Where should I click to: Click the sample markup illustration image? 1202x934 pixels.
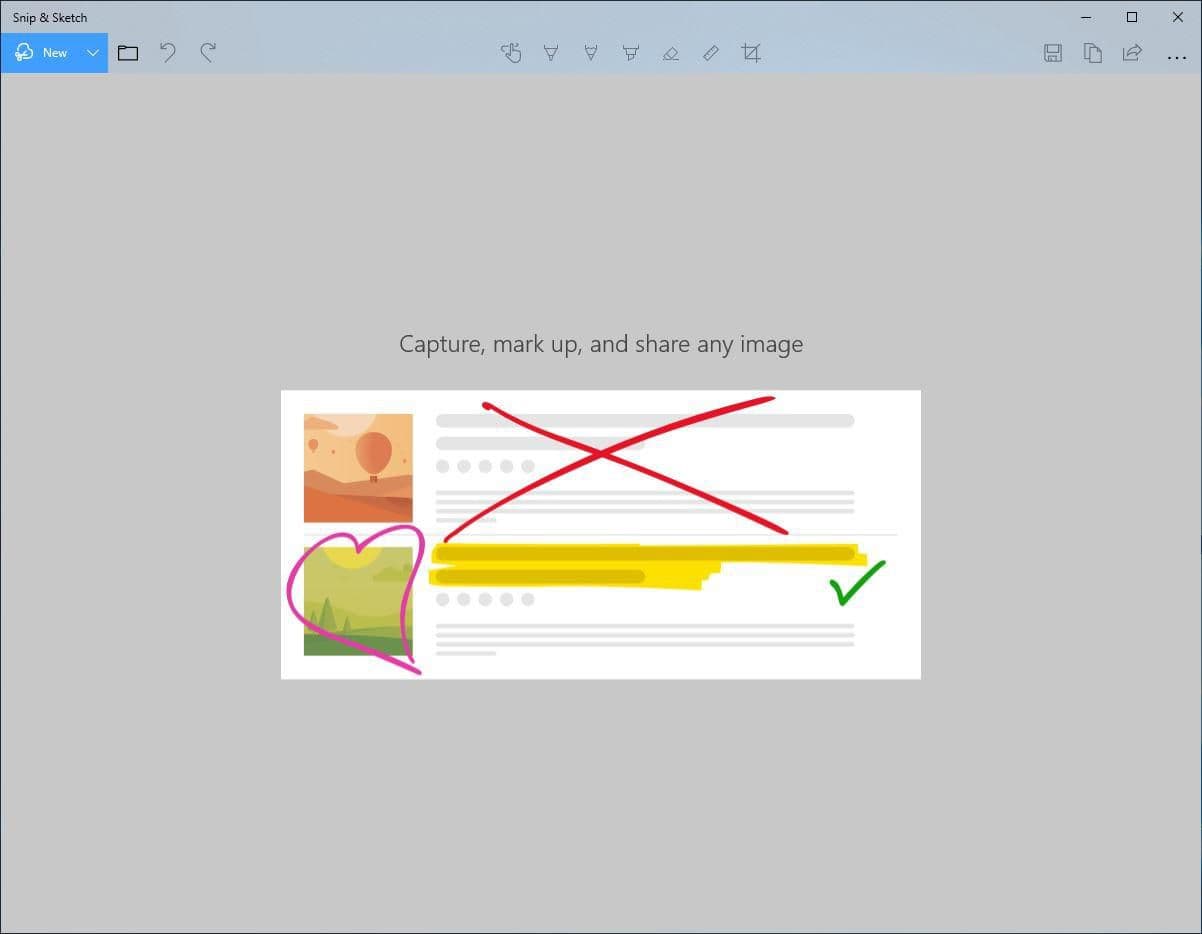coord(601,534)
